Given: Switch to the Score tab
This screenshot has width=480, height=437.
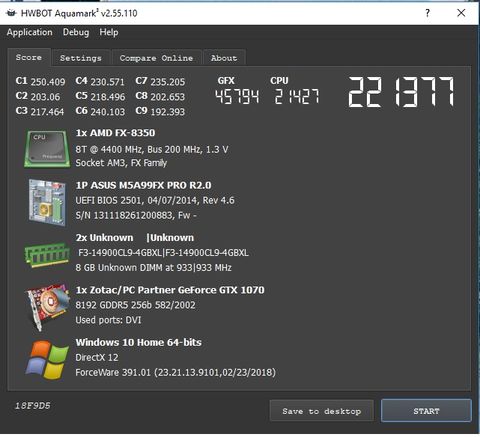Looking at the screenshot, I should (x=29, y=57).
